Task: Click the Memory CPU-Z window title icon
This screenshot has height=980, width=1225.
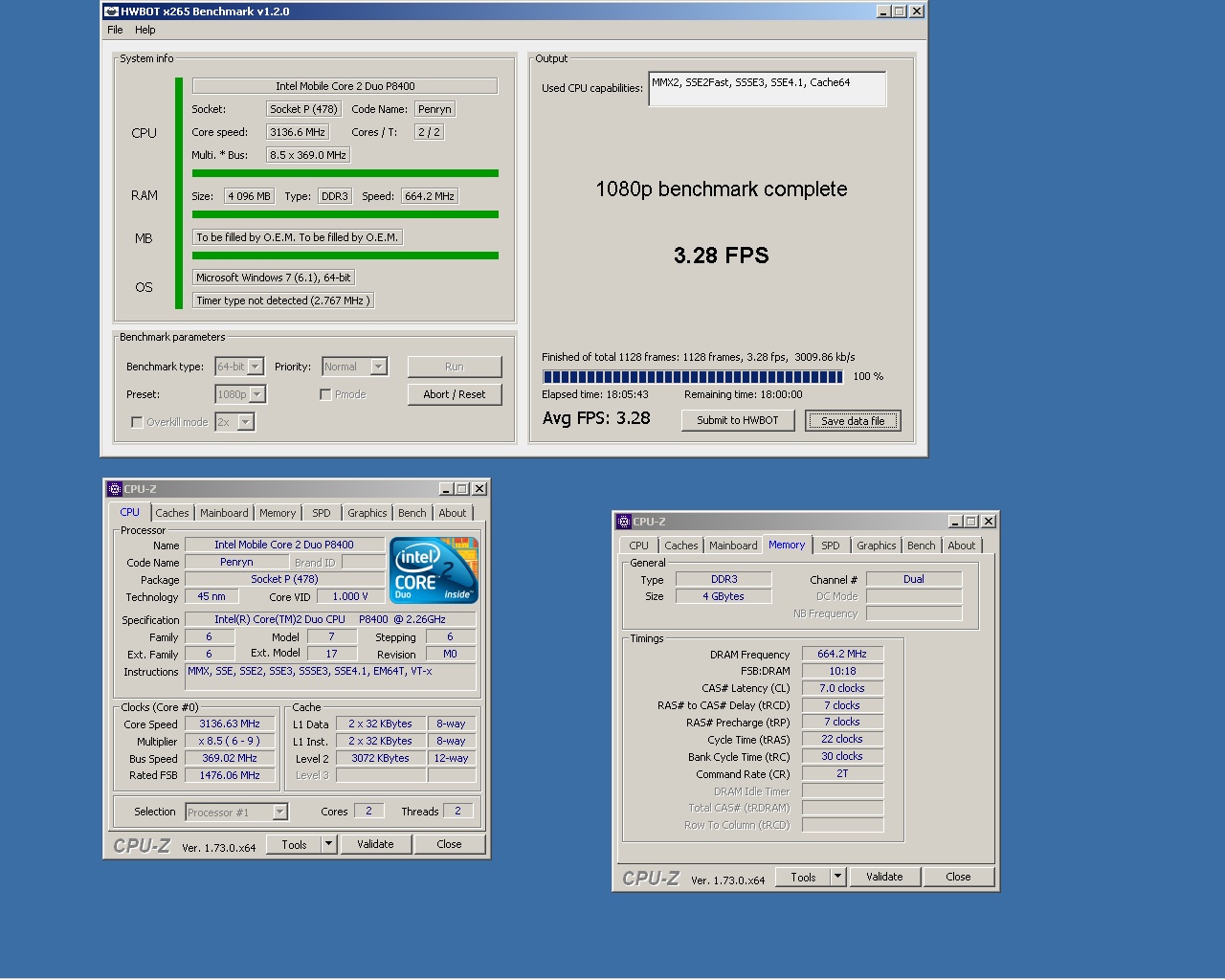Action: [624, 522]
